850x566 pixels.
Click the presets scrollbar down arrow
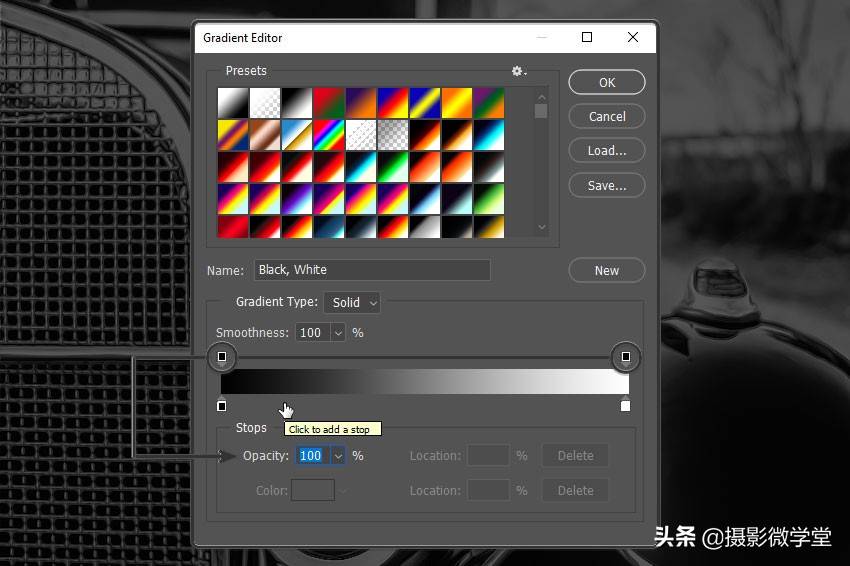[541, 227]
